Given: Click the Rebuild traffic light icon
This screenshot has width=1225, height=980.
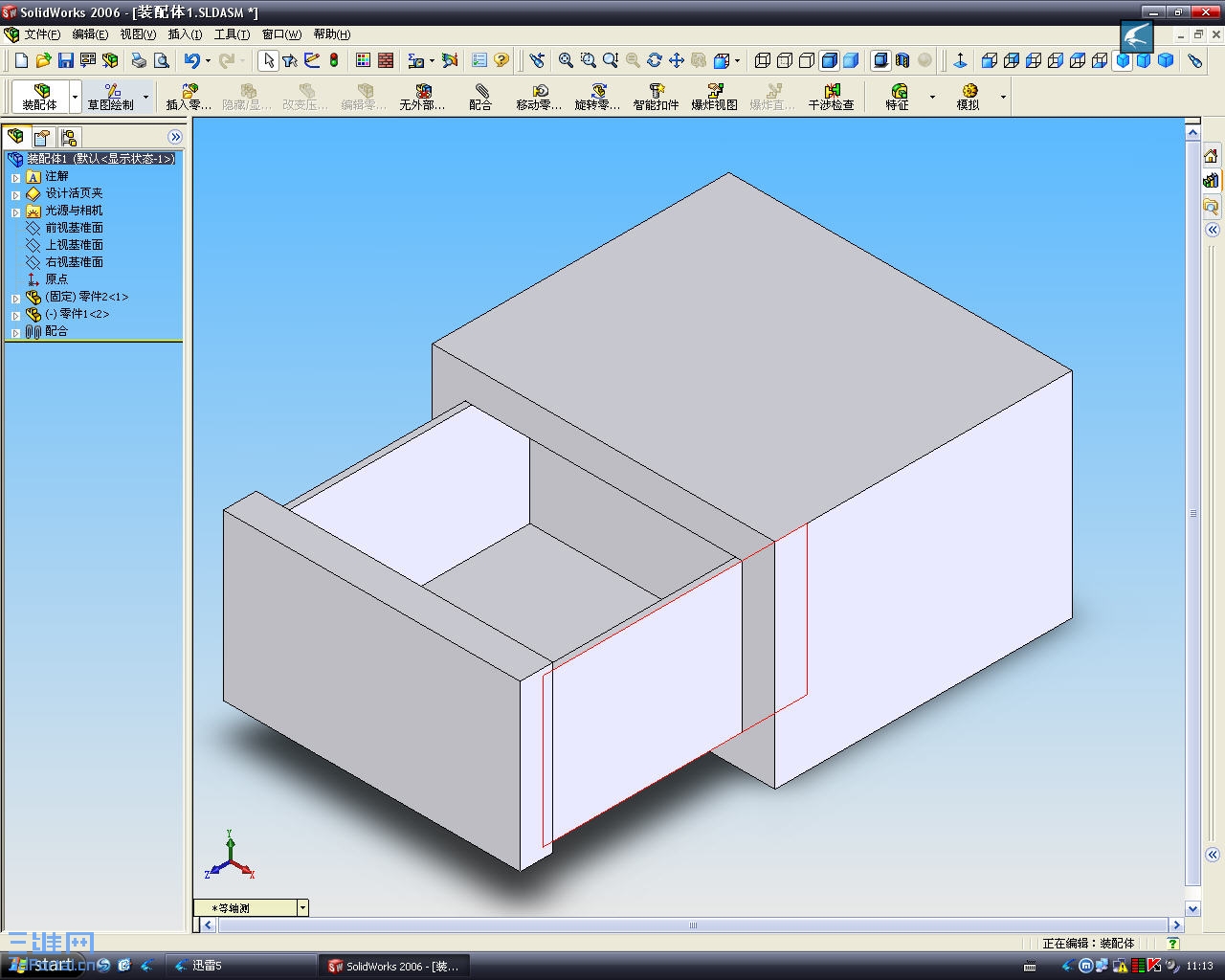Looking at the screenshot, I should coord(334,60).
